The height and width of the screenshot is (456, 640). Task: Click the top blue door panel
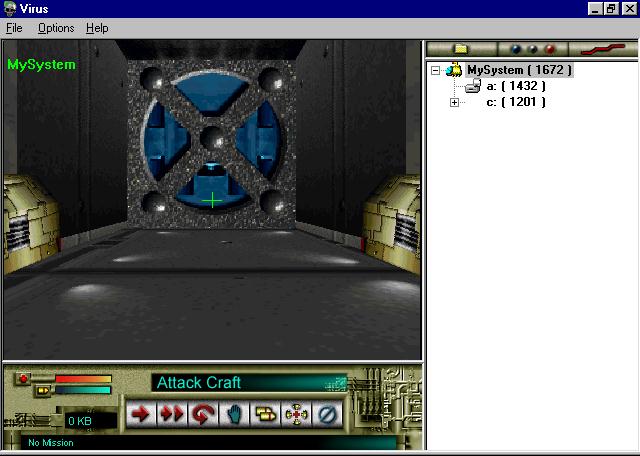click(x=211, y=94)
